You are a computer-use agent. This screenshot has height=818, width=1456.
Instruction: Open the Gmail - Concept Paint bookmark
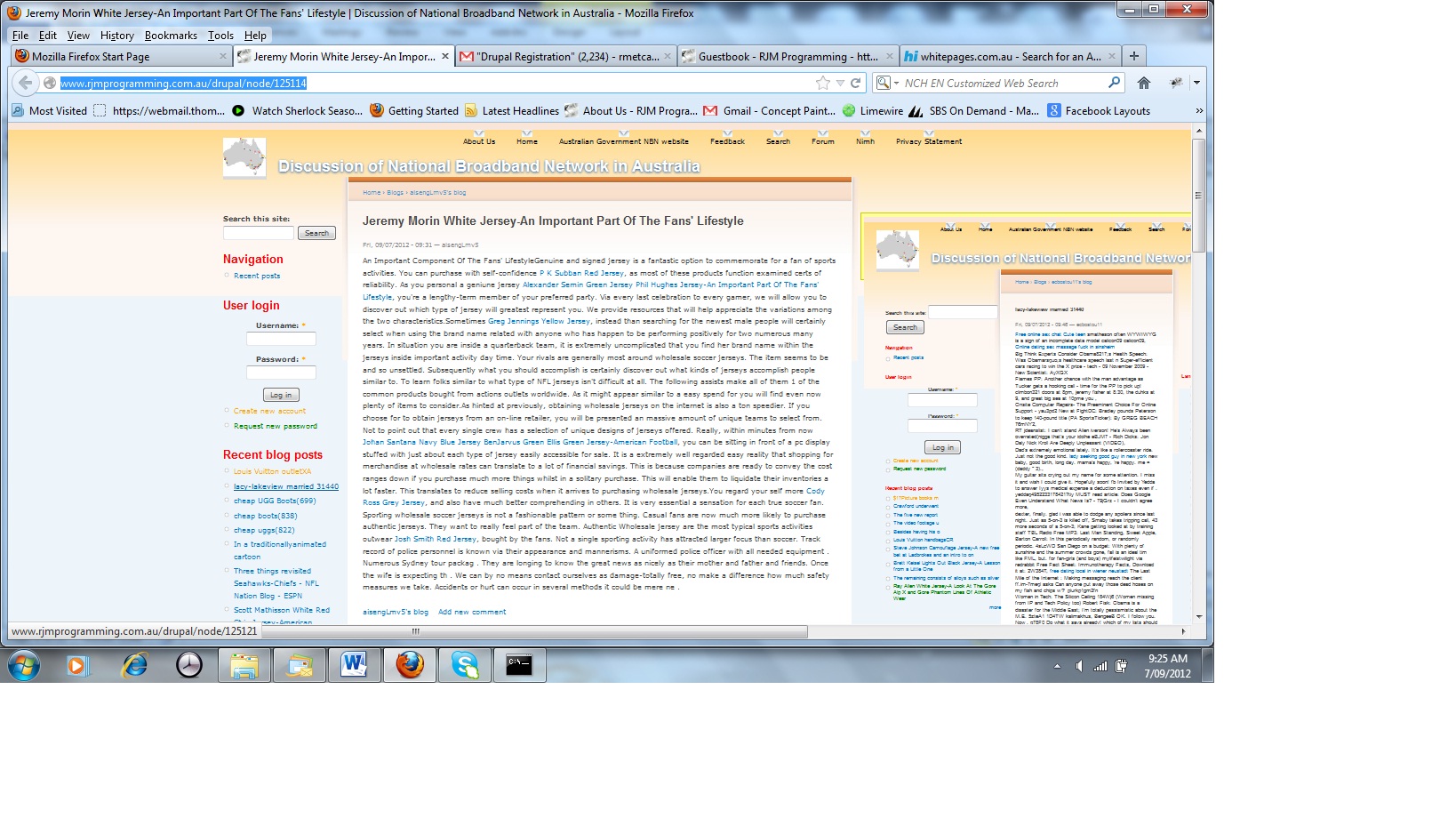click(769, 110)
